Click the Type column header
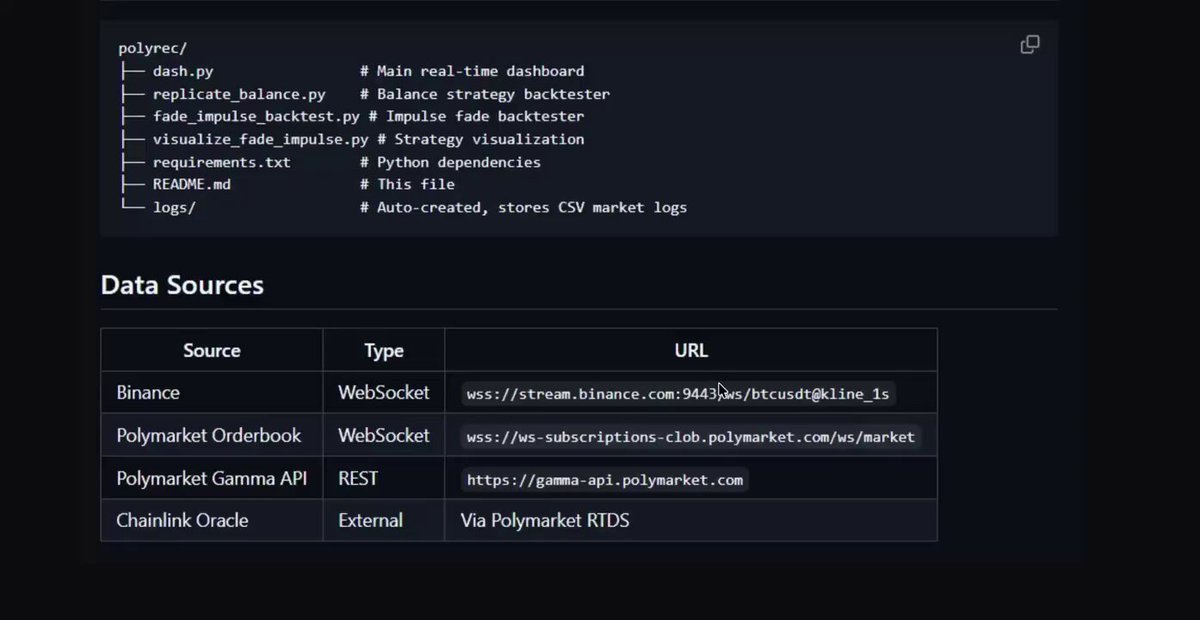 click(x=384, y=350)
